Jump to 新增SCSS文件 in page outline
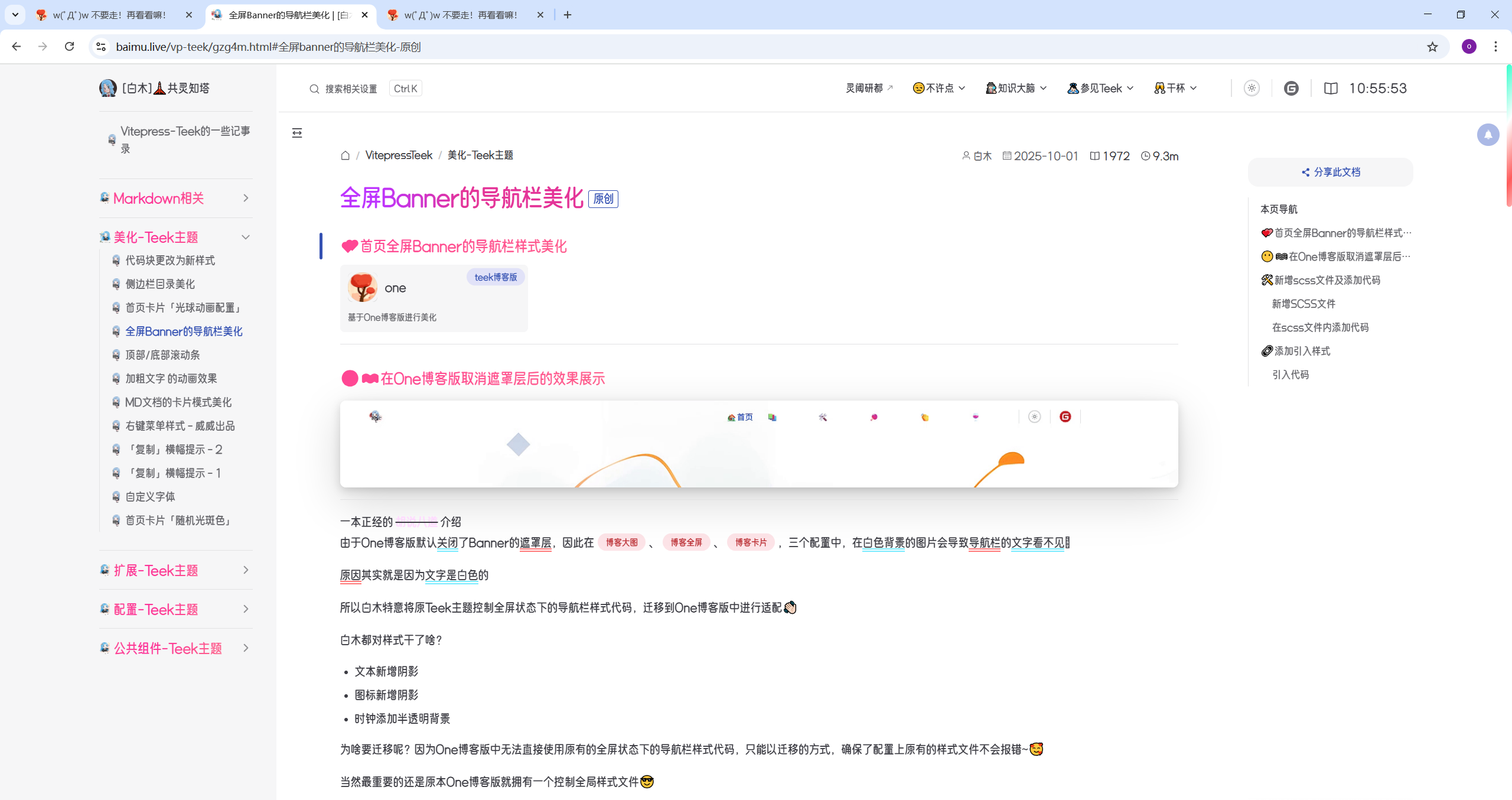The height and width of the screenshot is (800, 1512). coord(1304,304)
